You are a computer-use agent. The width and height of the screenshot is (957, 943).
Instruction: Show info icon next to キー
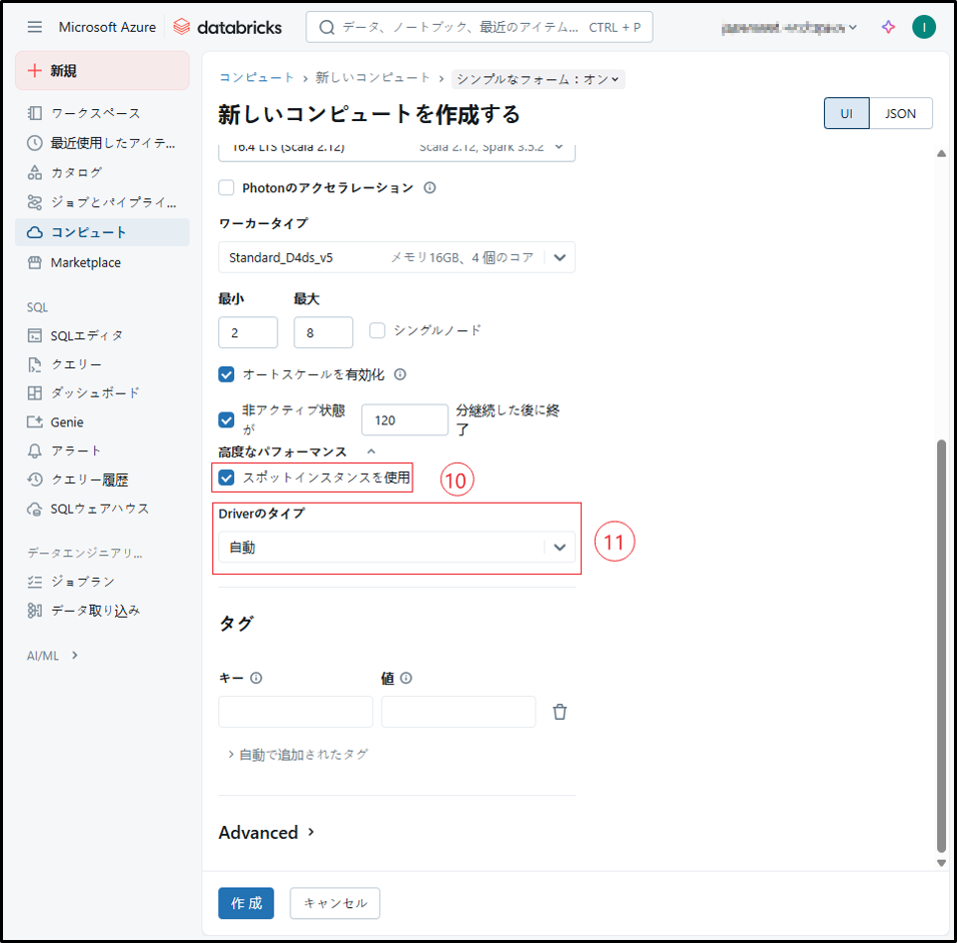click(x=256, y=678)
